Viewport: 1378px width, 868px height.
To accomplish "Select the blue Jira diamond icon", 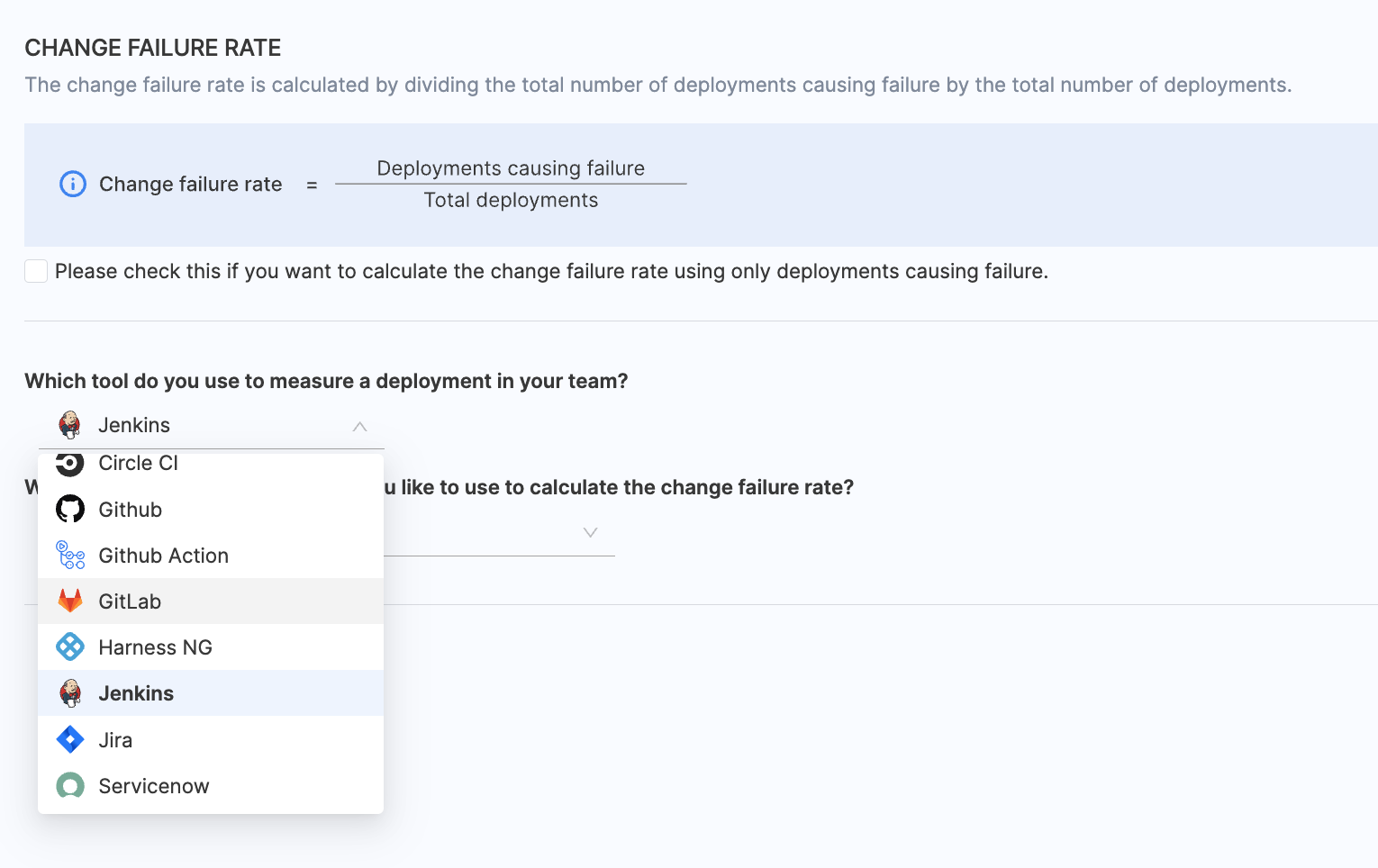I will coord(69,740).
